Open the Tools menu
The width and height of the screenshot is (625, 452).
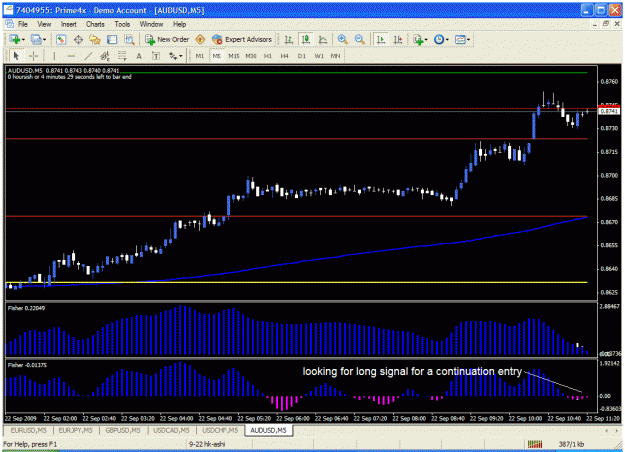122,24
